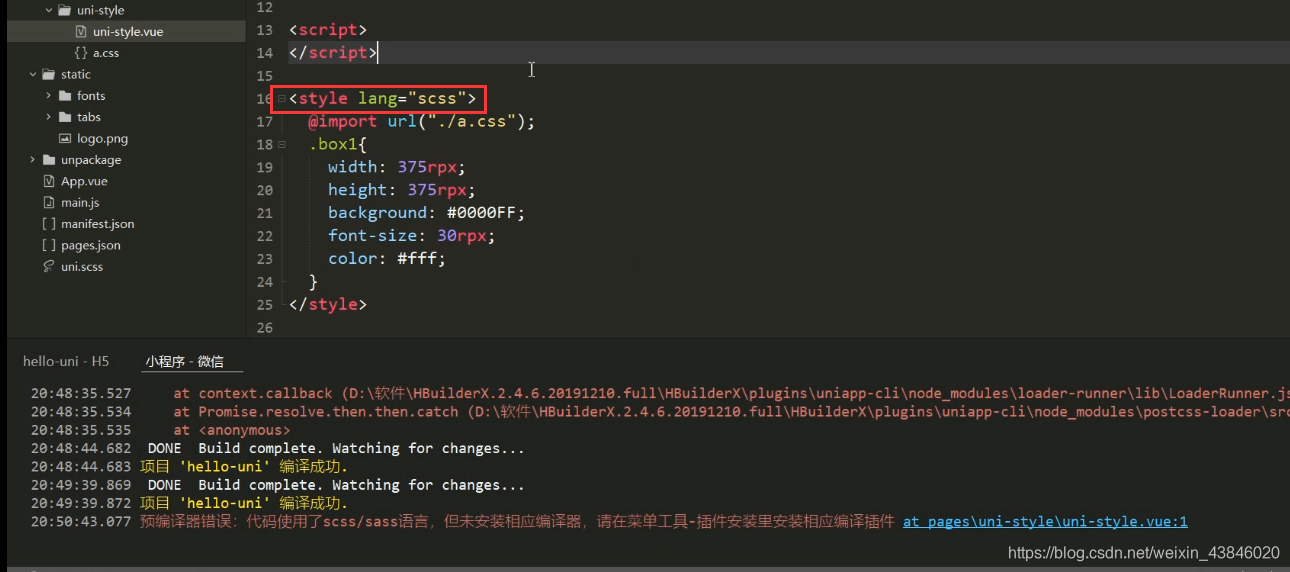
Task: Fold the style block at line 16
Action: [281, 99]
